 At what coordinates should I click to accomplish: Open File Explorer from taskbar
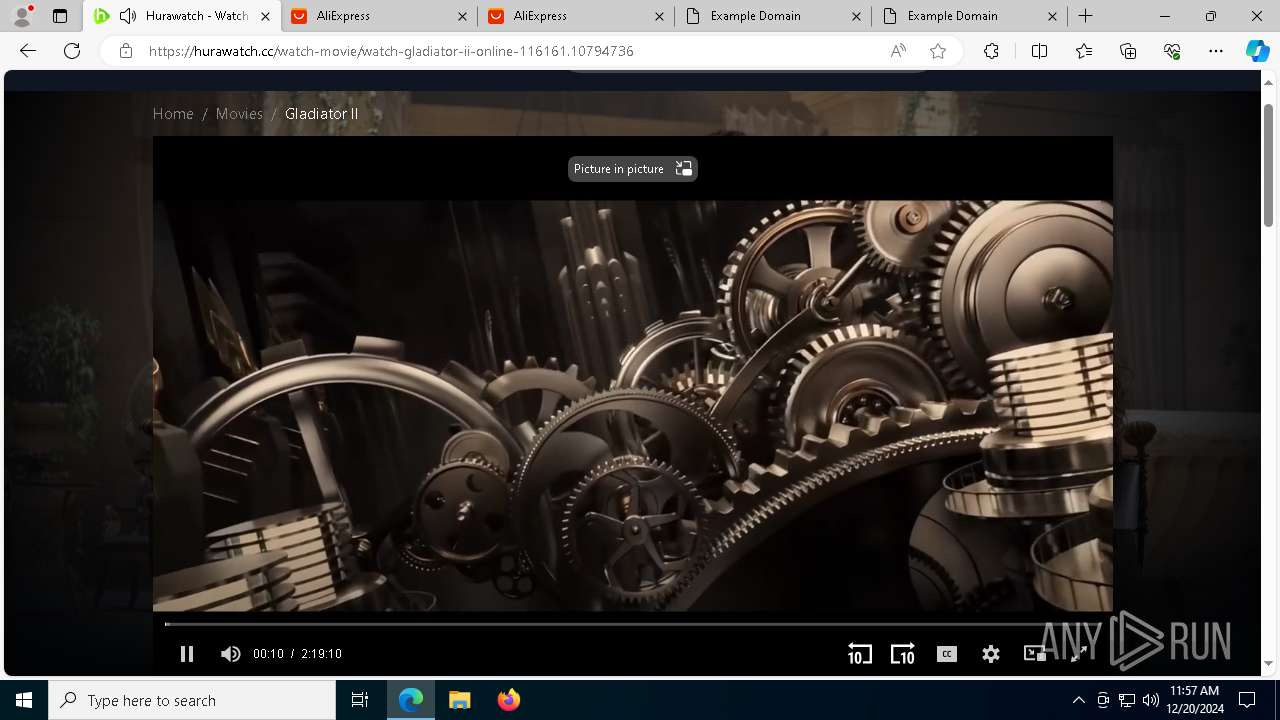point(459,700)
